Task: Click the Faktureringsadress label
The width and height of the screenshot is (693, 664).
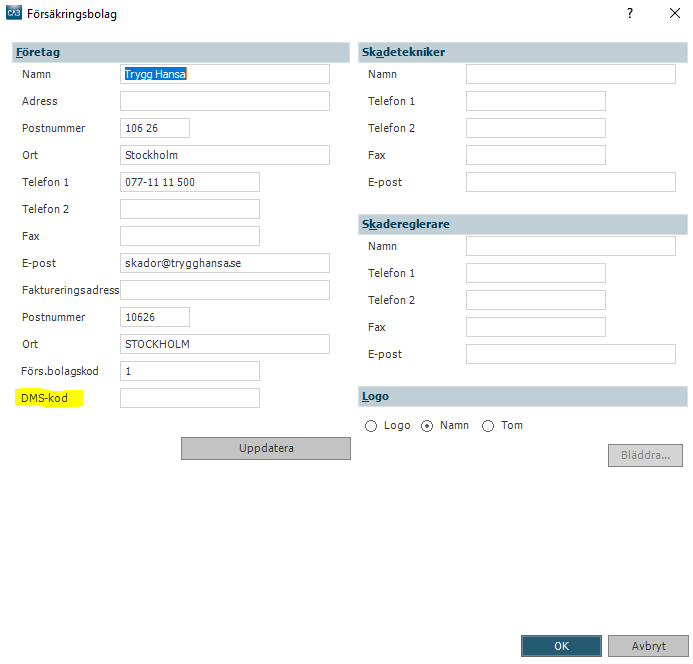Action: (x=70, y=290)
